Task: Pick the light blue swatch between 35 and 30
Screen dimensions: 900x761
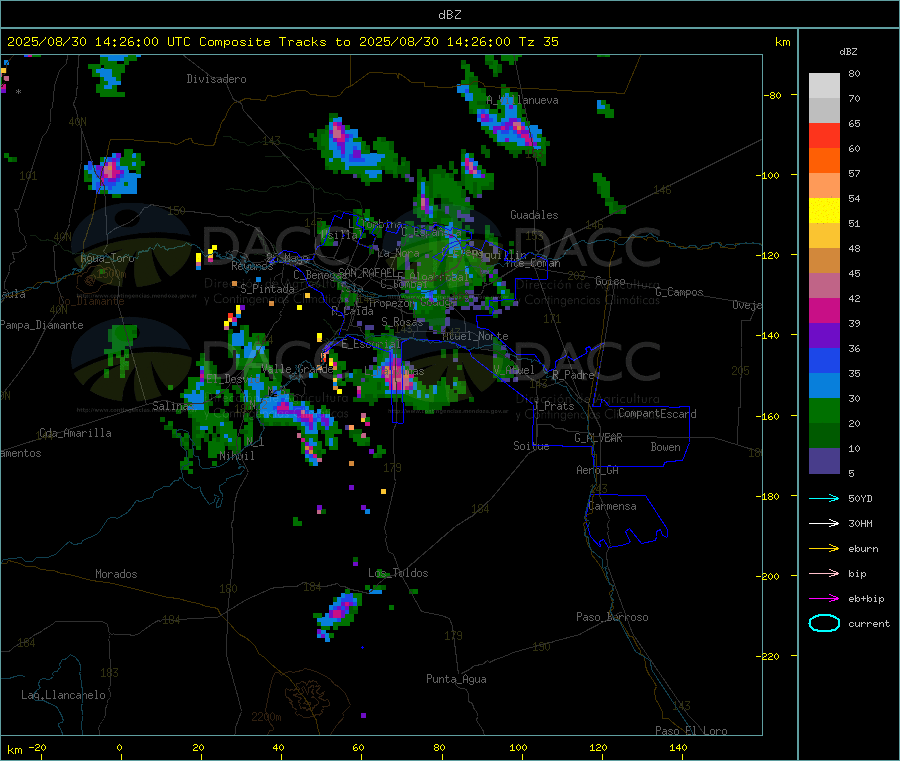Action: click(824, 386)
